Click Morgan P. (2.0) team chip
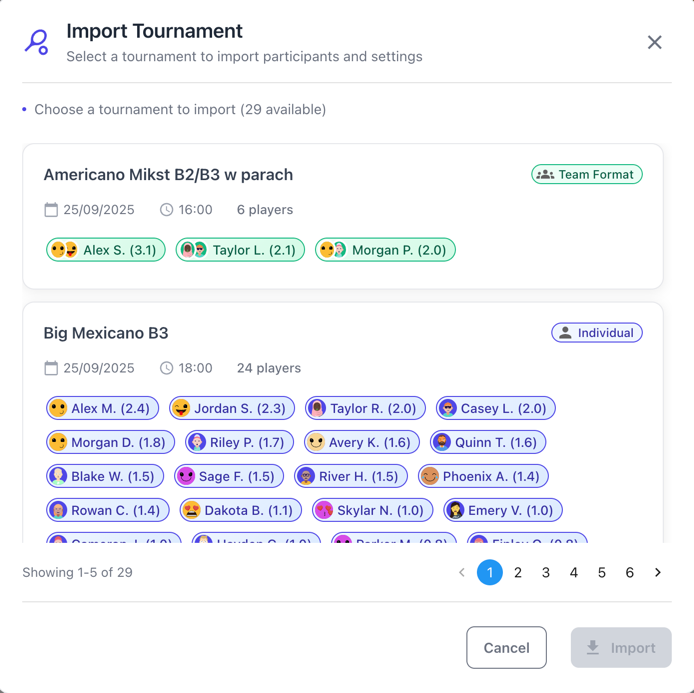 385,250
